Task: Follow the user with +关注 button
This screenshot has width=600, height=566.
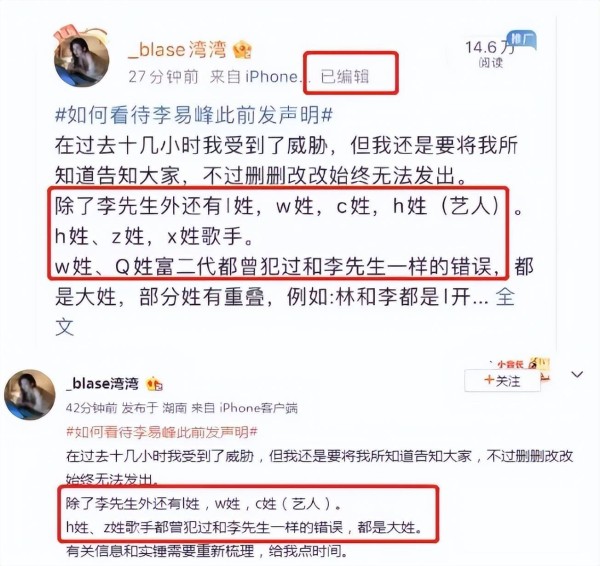Action: pos(502,381)
